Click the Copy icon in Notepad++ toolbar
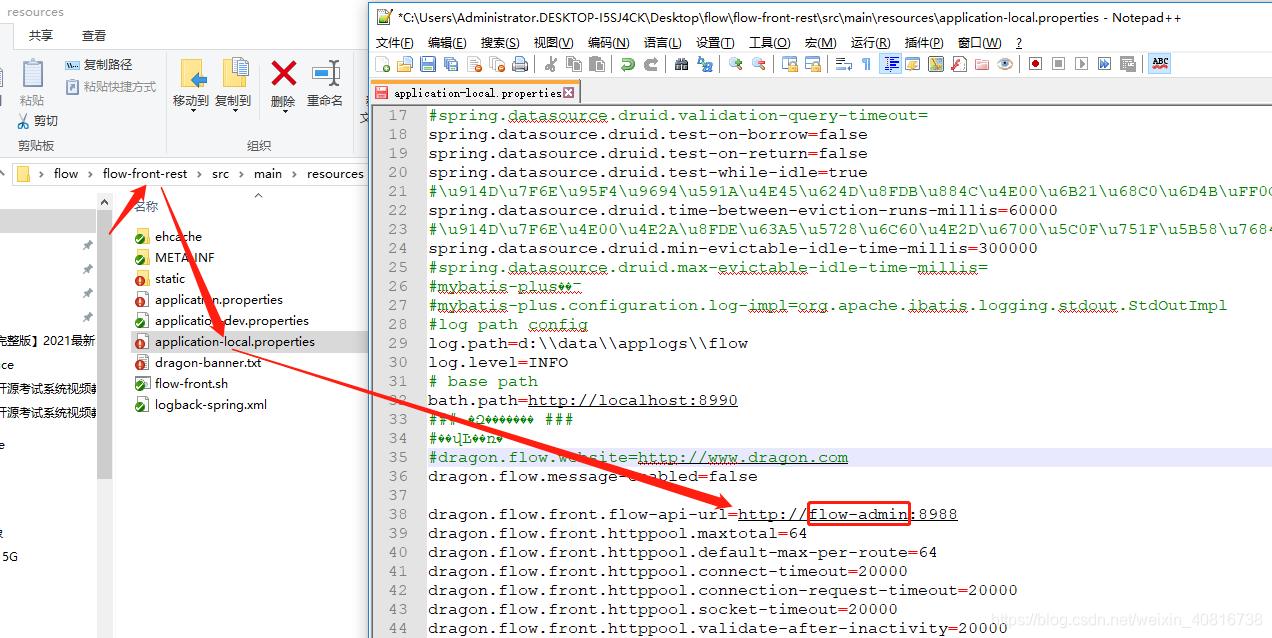 click(x=573, y=64)
